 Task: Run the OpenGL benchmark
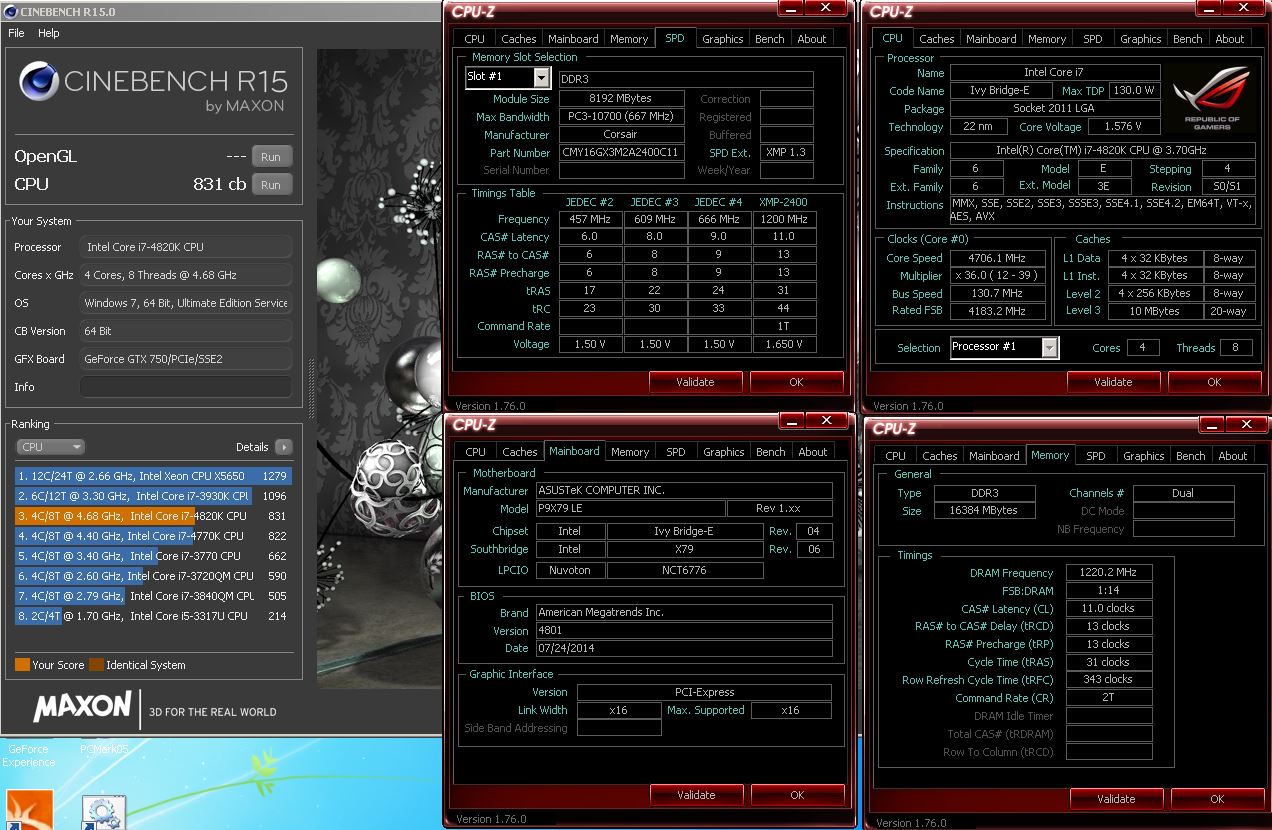[271, 157]
